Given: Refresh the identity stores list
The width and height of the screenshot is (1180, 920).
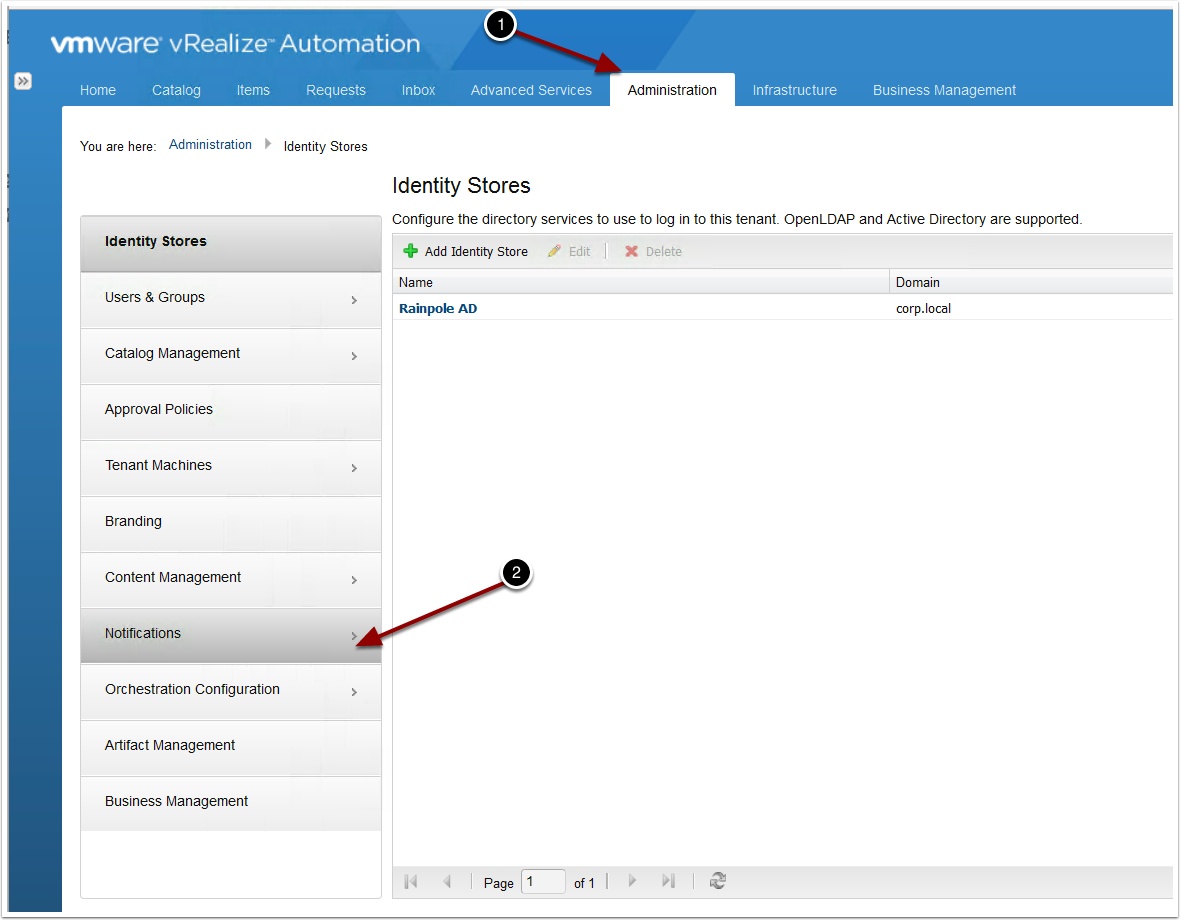Looking at the screenshot, I should click(x=718, y=881).
